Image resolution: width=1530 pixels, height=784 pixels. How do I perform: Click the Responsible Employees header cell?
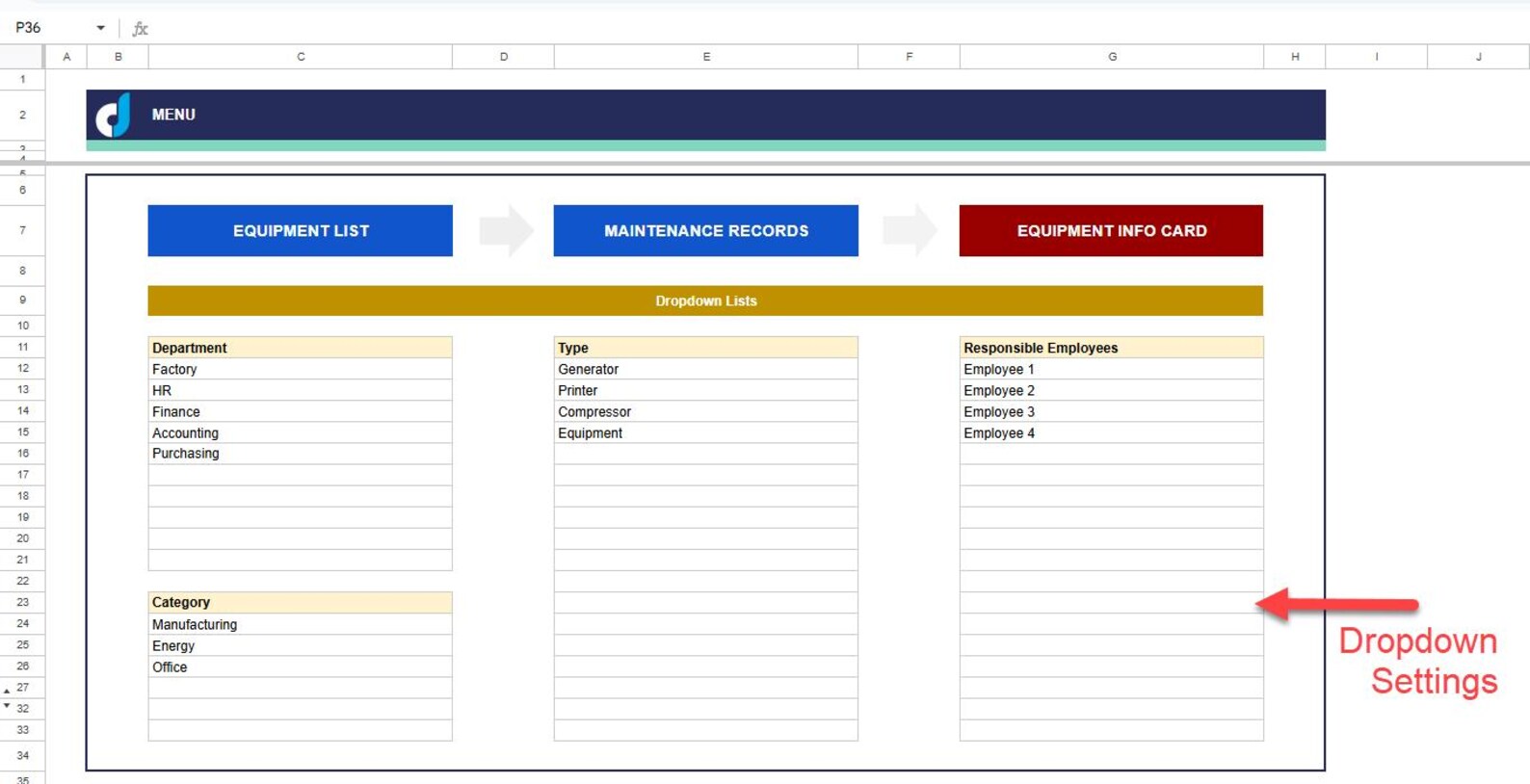1112,348
